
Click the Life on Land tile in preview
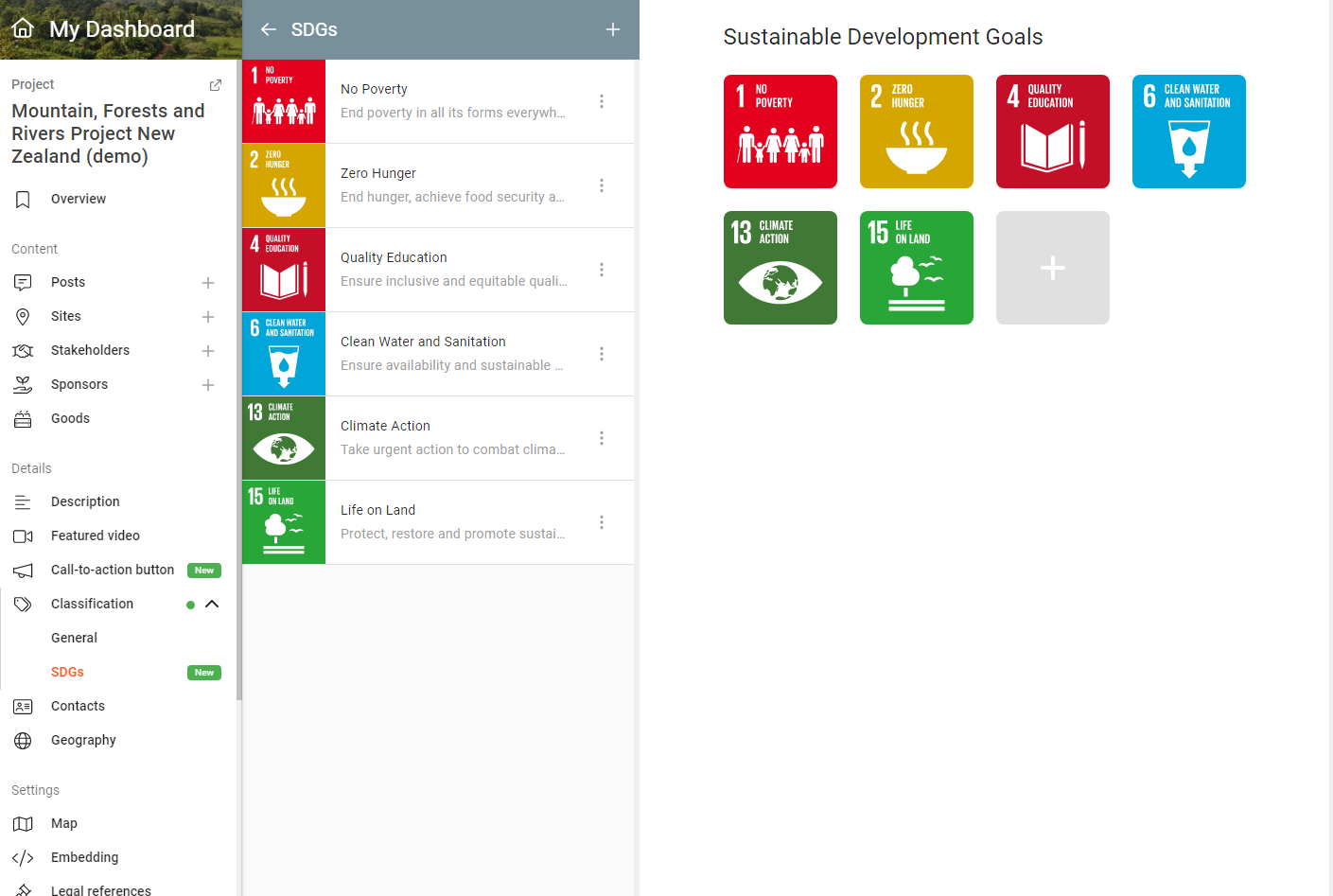(x=917, y=268)
